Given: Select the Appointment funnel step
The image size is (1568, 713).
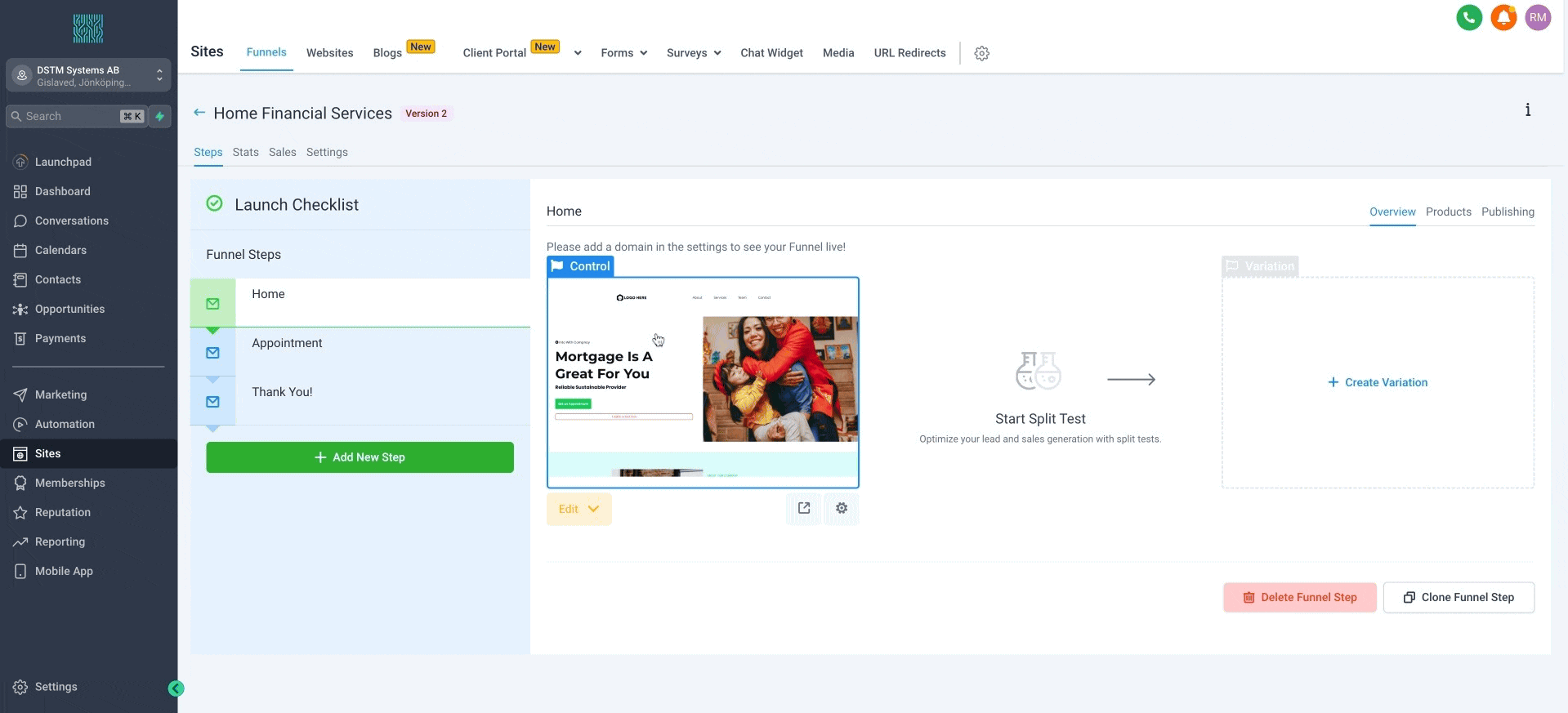Looking at the screenshot, I should click(360, 352).
